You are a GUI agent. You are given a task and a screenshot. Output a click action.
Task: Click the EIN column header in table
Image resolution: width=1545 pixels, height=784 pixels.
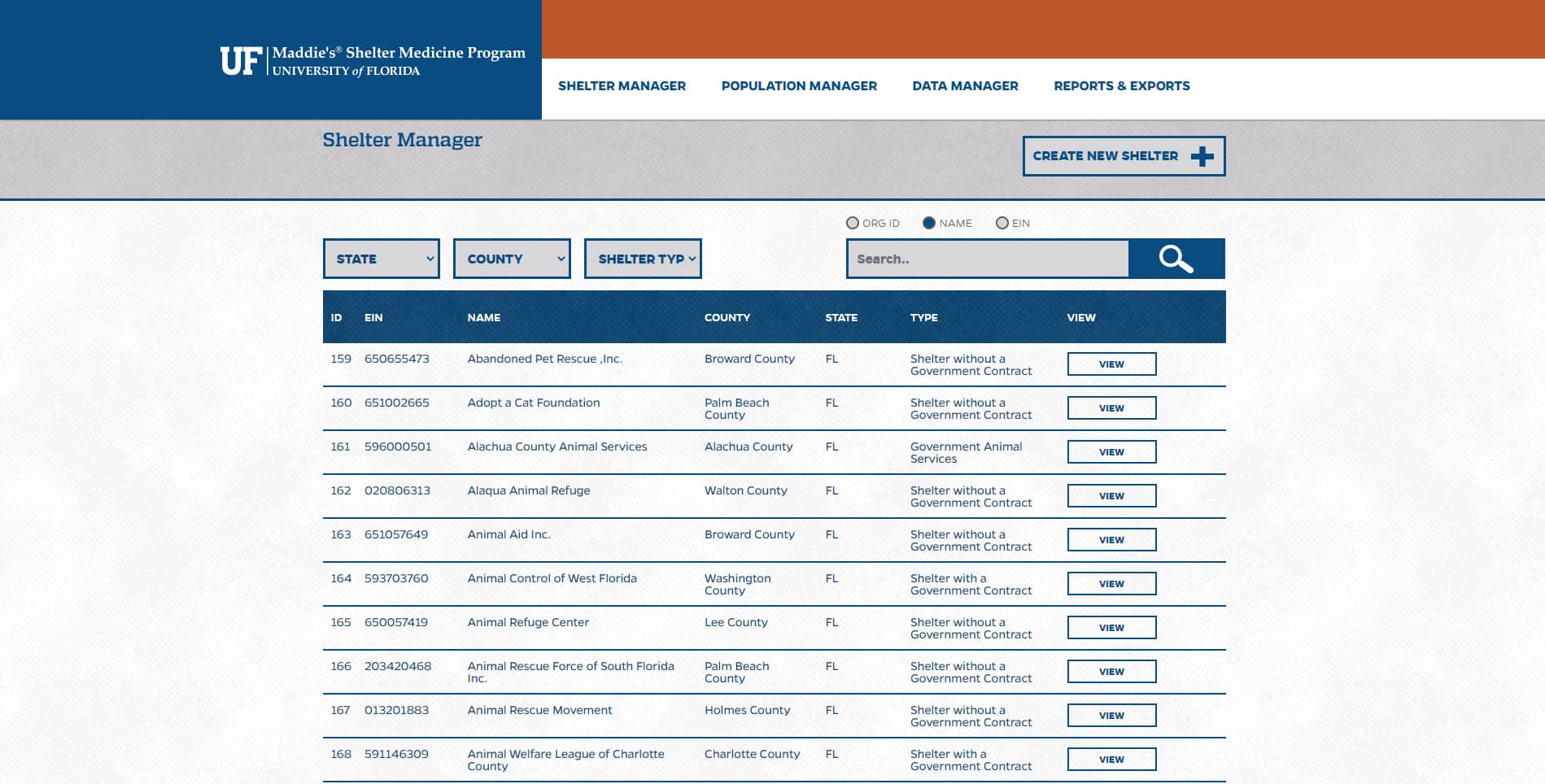point(373,317)
